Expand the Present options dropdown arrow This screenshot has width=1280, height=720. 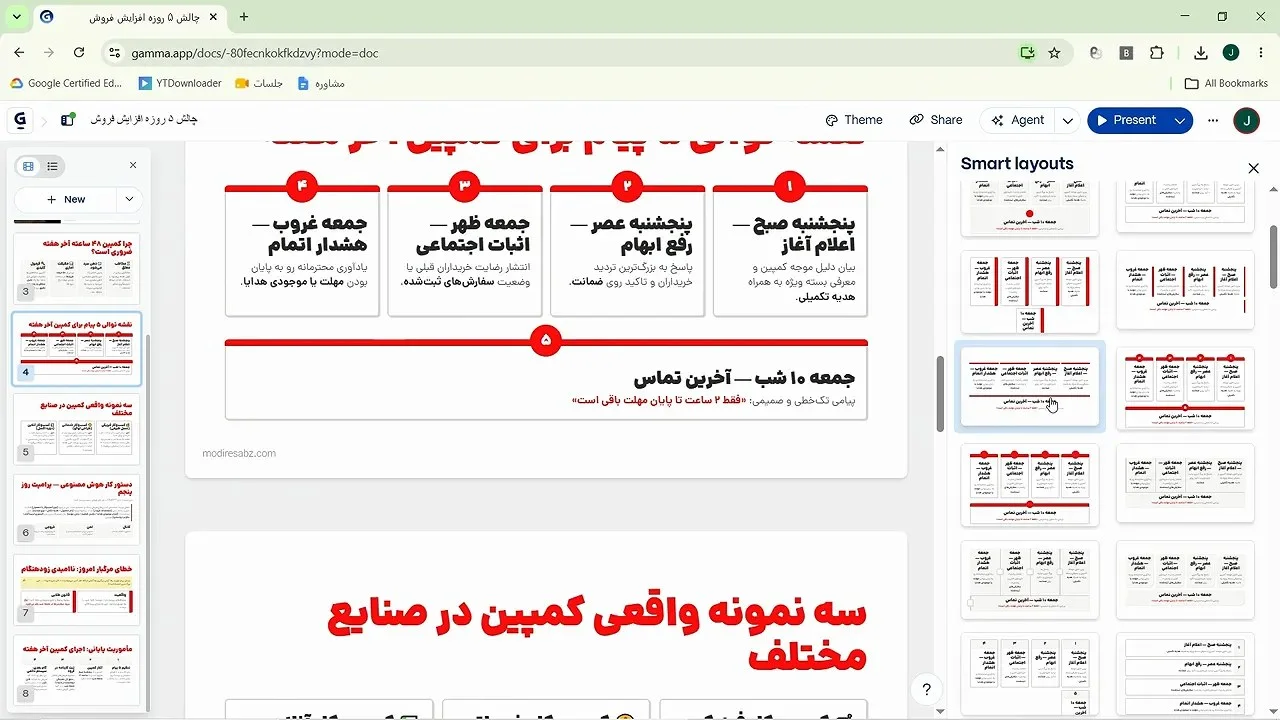[1180, 120]
